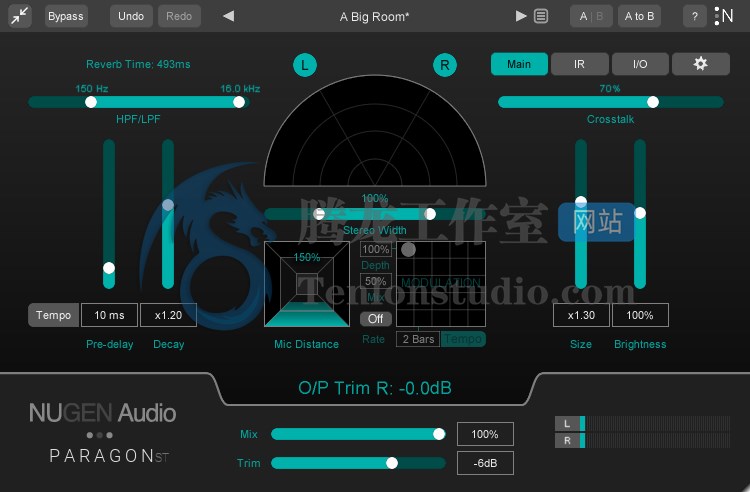Click the Size vertical slider handle

pos(581,201)
